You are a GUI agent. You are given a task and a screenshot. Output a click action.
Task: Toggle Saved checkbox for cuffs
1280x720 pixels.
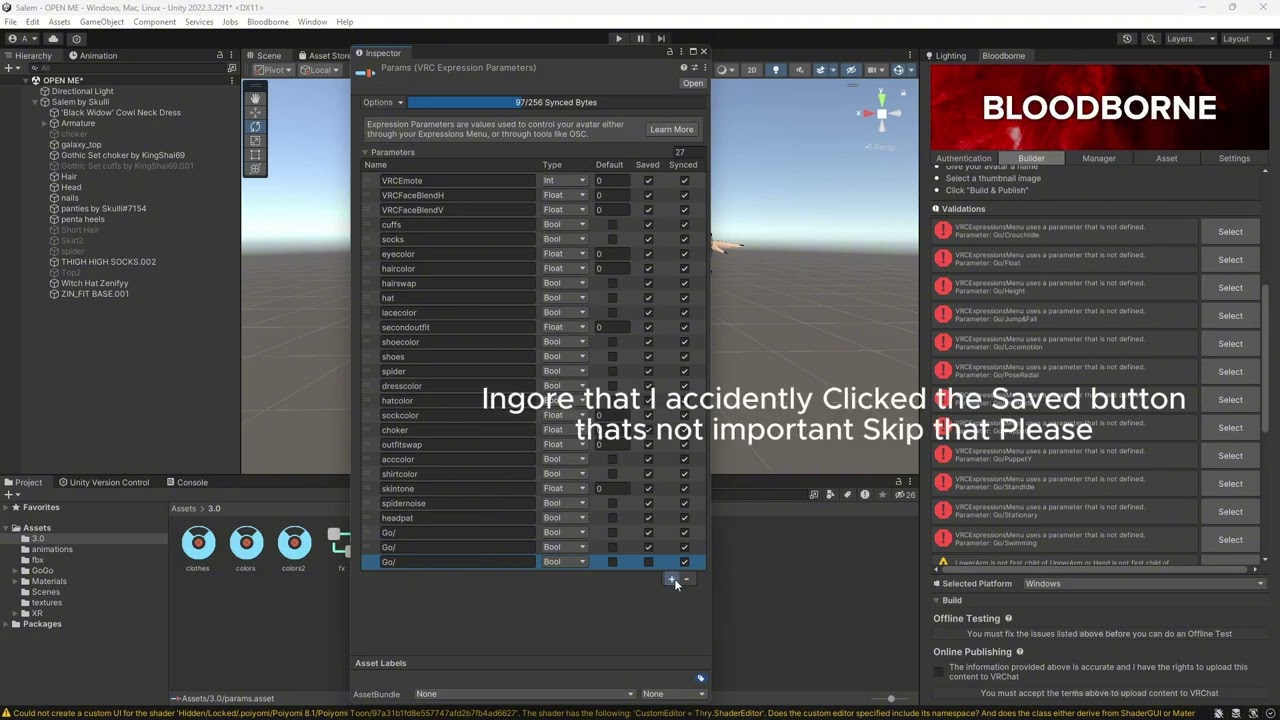point(648,225)
